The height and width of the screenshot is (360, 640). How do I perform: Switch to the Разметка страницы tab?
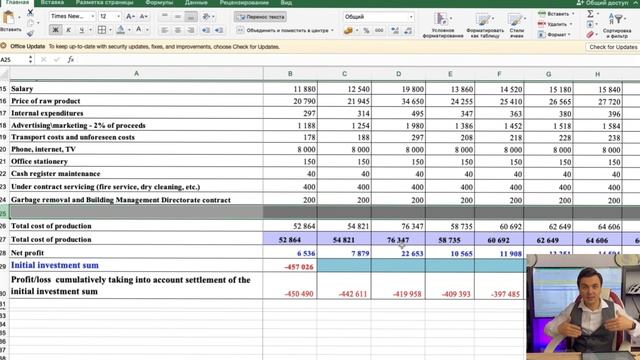[x=104, y=3]
